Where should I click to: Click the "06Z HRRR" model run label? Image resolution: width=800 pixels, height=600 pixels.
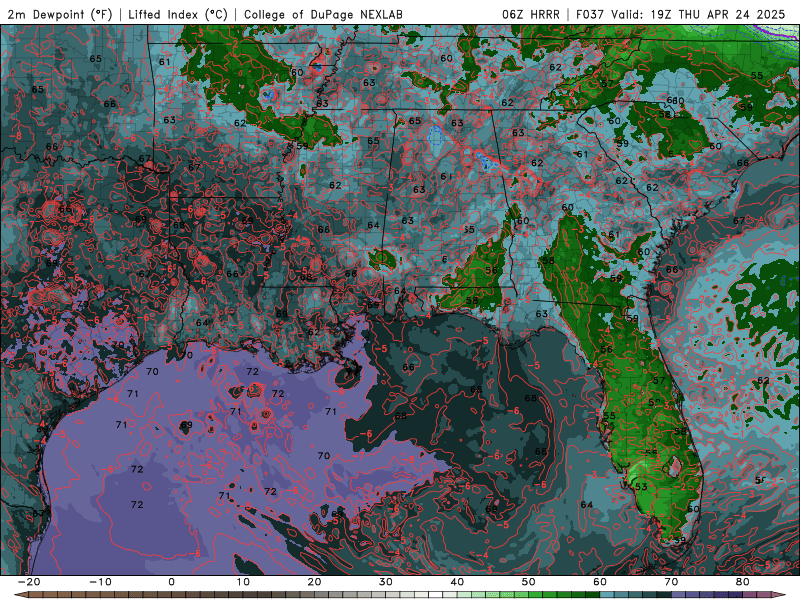(x=531, y=14)
